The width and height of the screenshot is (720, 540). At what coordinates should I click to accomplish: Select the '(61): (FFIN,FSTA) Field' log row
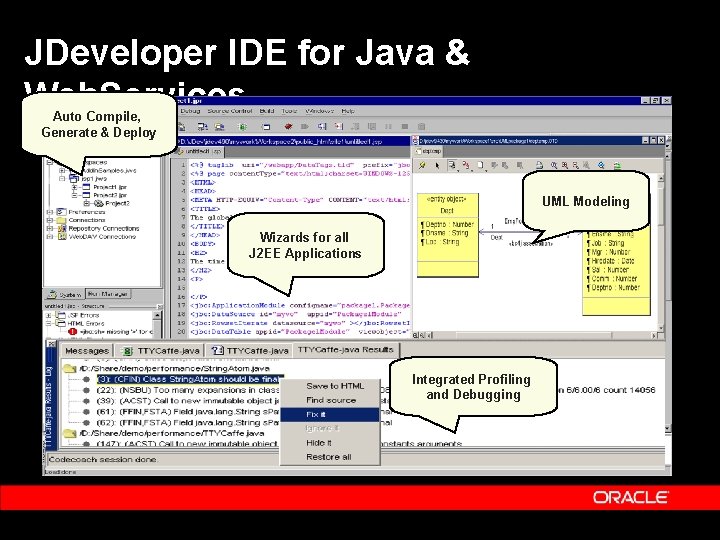pyautogui.click(x=188, y=412)
